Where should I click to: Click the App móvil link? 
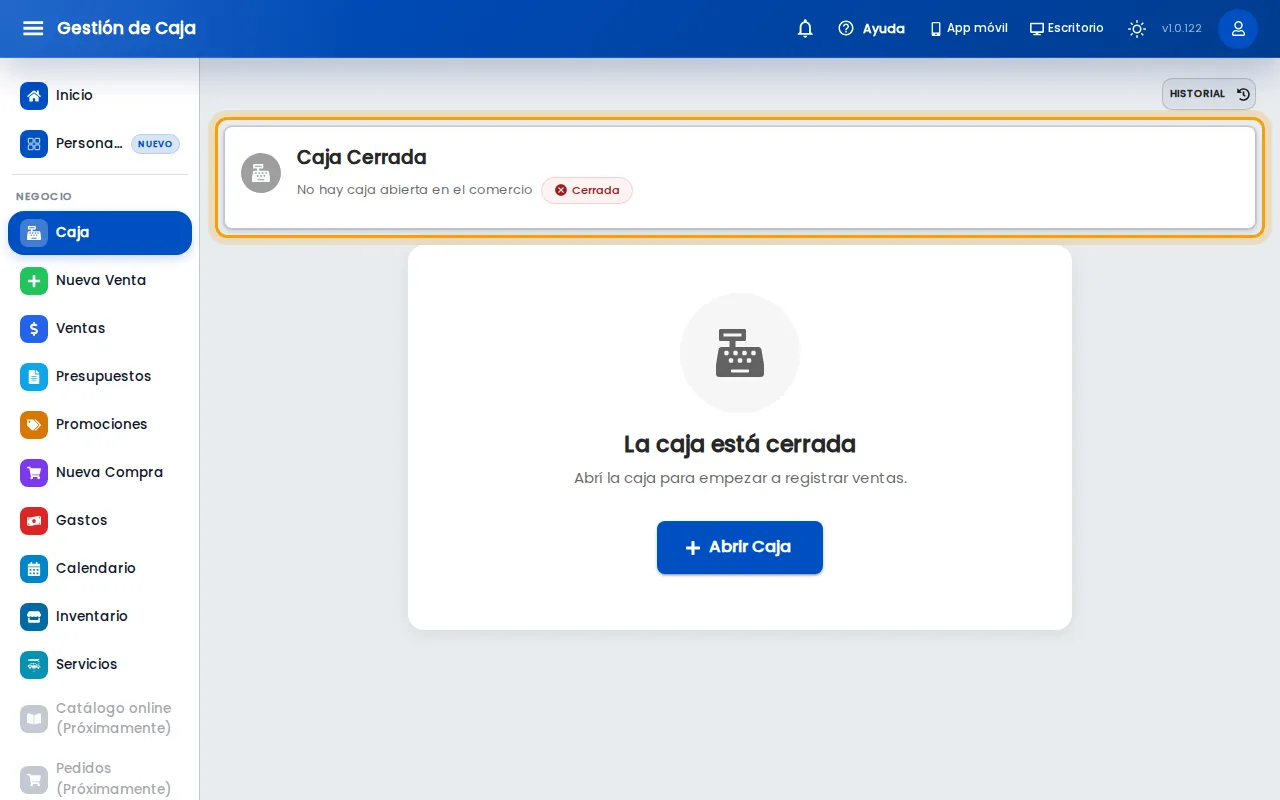[968, 28]
